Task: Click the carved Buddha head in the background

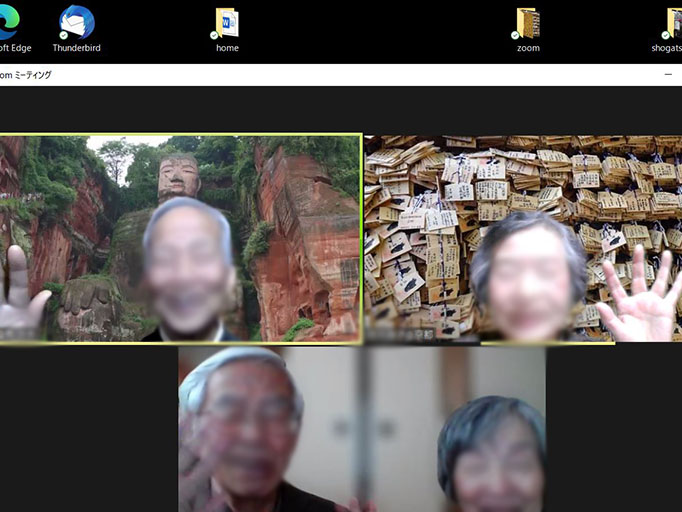Action: coord(178,177)
